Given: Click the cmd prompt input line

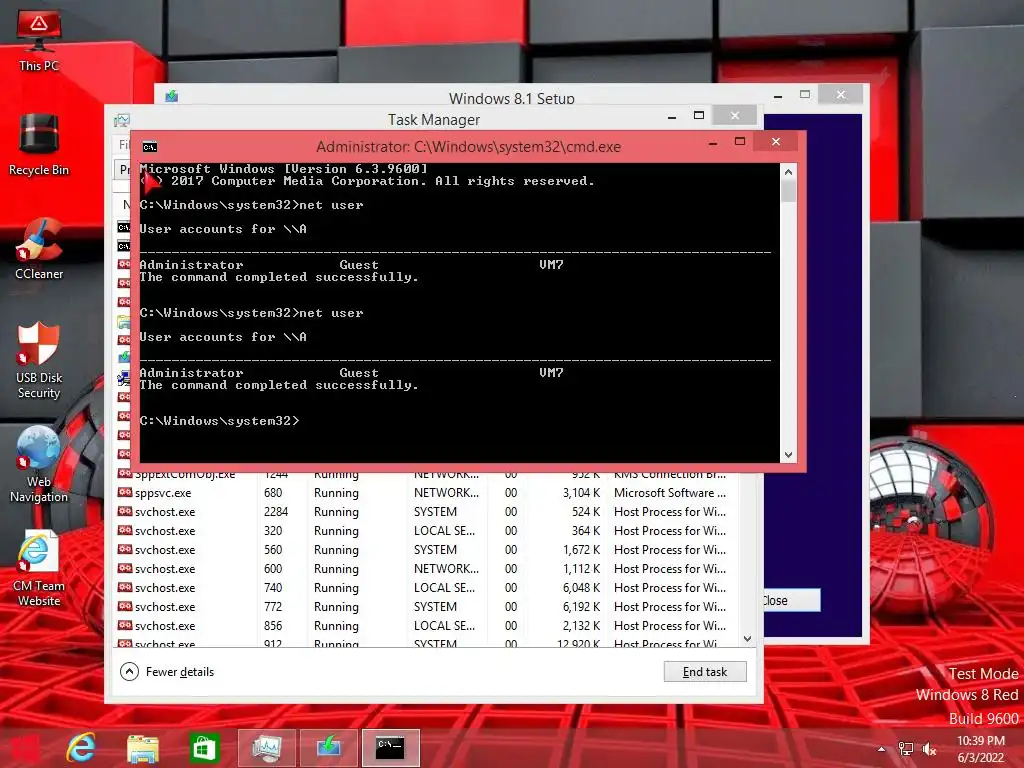Looking at the screenshot, I should tap(219, 421).
